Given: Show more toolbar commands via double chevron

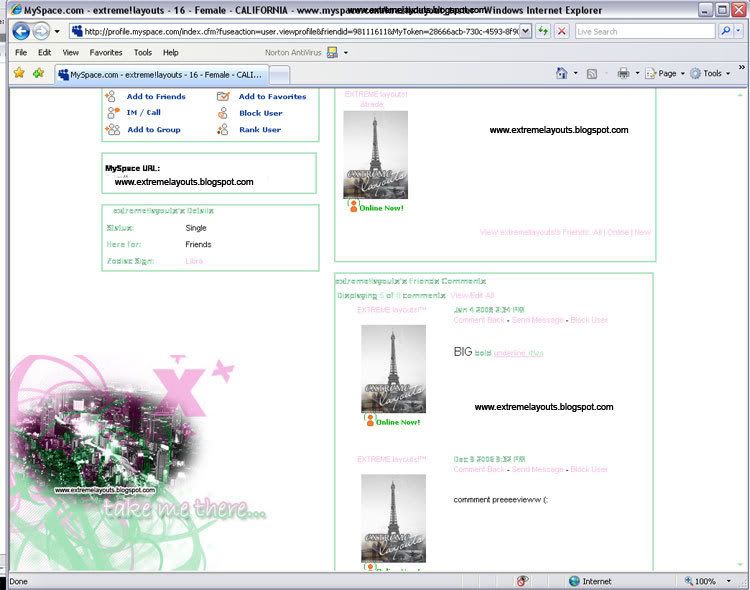Looking at the screenshot, I should click(x=741, y=67).
